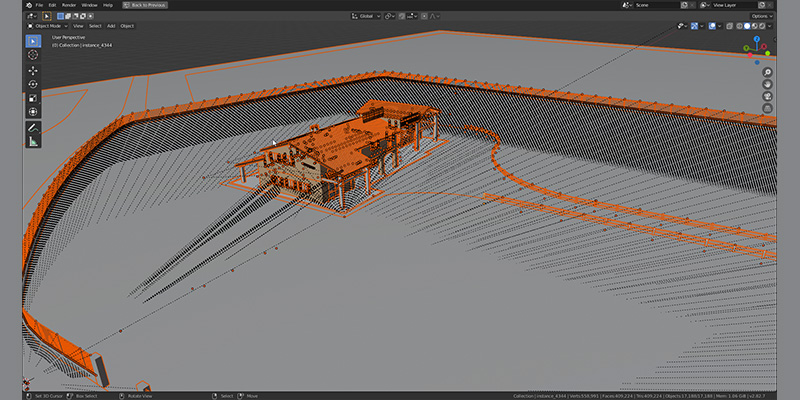The image size is (800, 400).
Task: Open the Add menu in viewport header
Action: 111,26
